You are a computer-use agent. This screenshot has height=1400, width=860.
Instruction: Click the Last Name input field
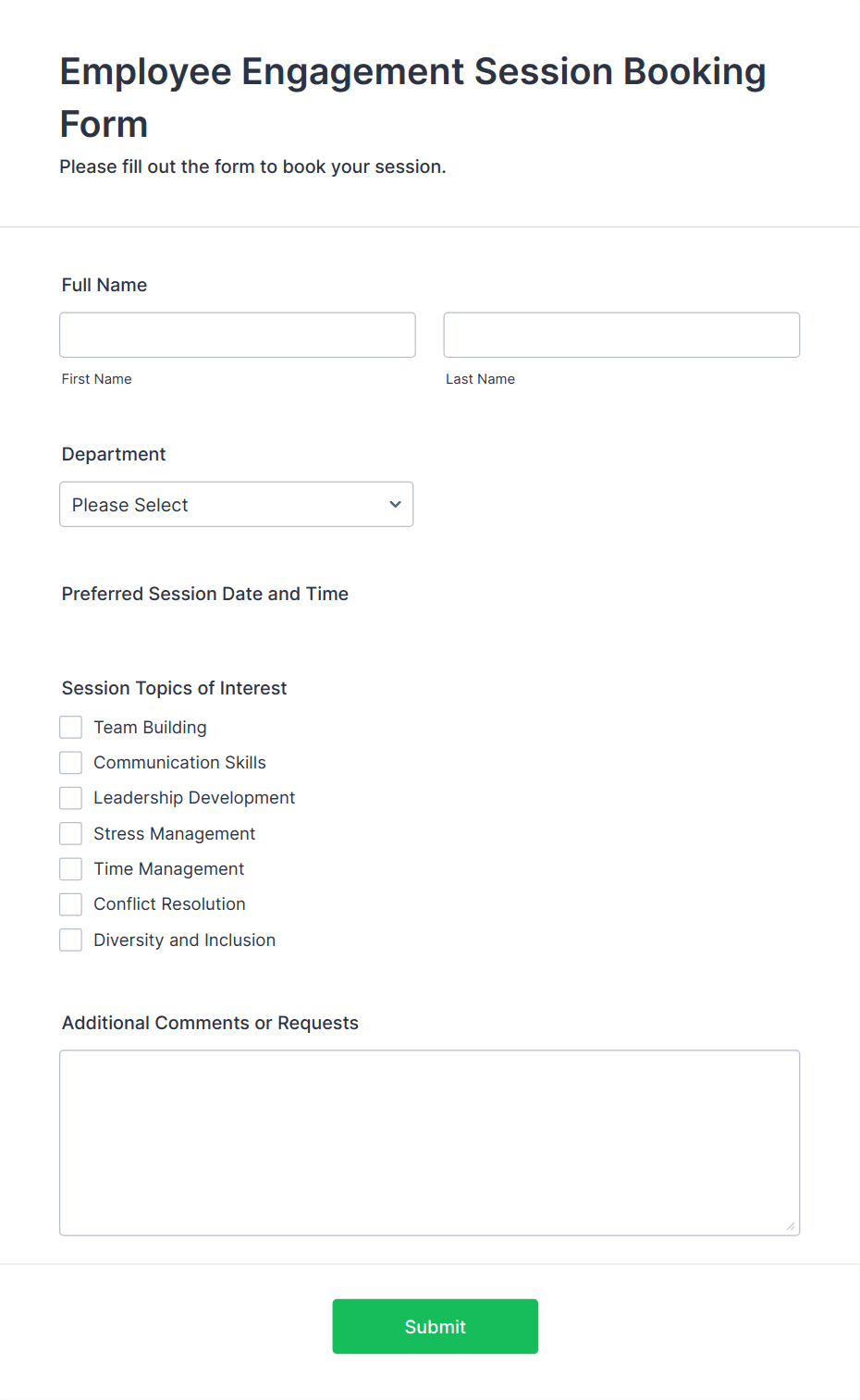(x=621, y=335)
